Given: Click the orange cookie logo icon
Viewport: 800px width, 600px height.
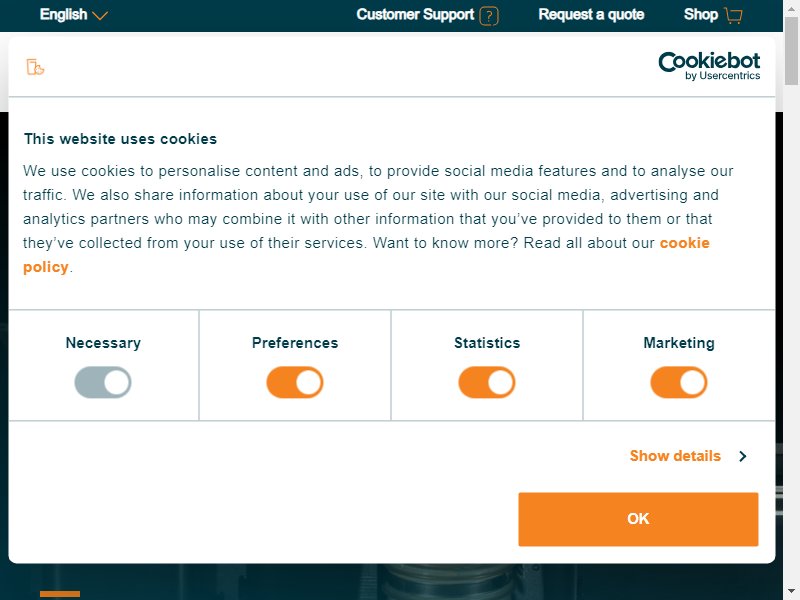Looking at the screenshot, I should [35, 67].
